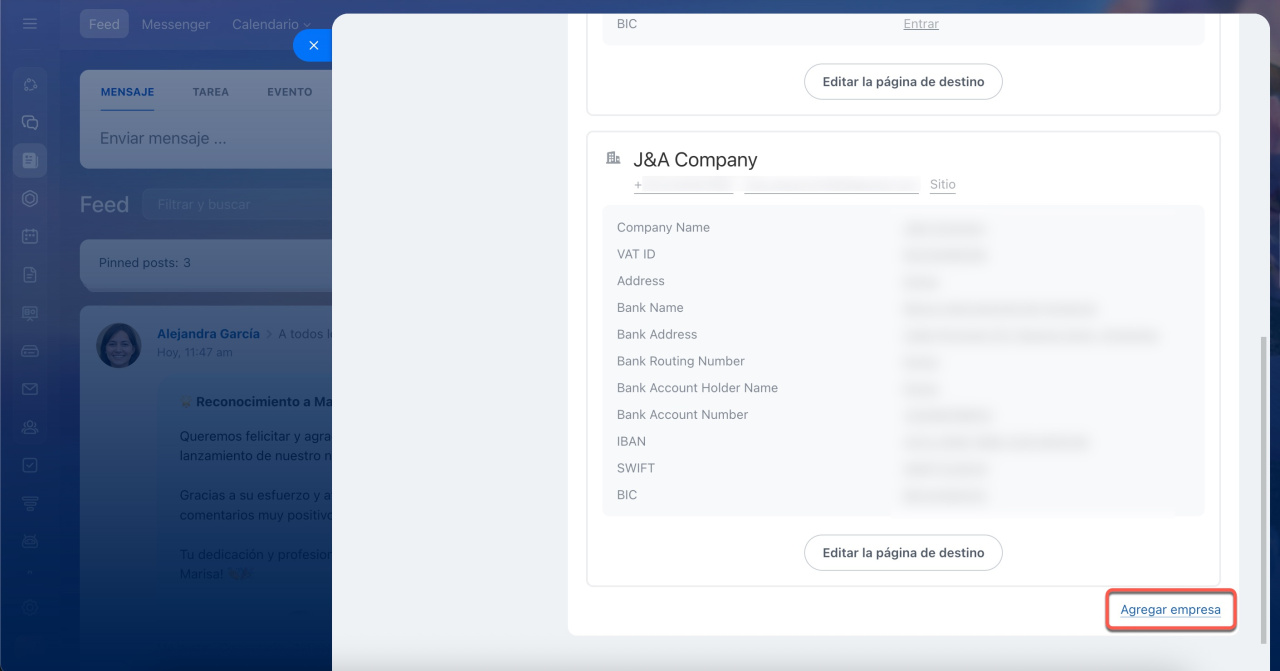Open the CRM funnel sidebar icon
1280x671 pixels.
tap(30, 503)
